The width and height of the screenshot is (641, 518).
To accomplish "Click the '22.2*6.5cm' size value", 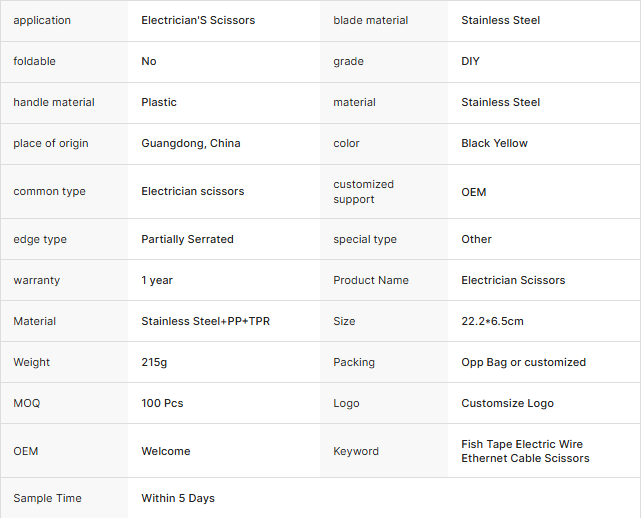I will pyautogui.click(x=493, y=321).
